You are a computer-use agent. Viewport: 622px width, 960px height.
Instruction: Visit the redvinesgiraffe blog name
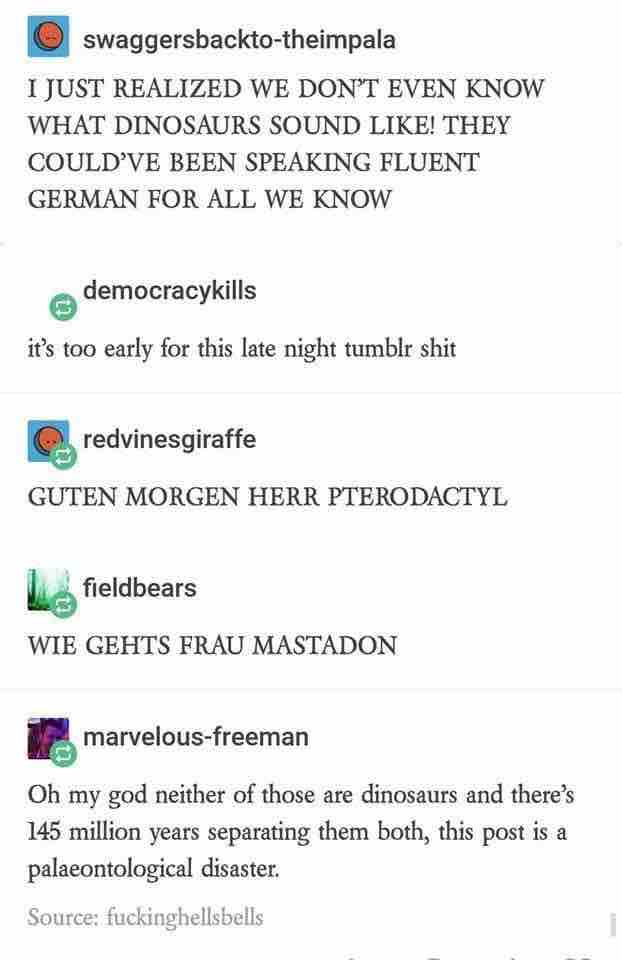pos(170,439)
